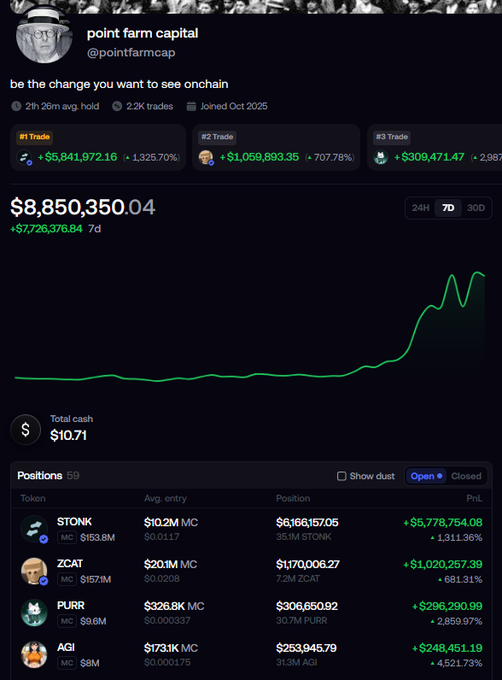Viewport: 502px width, 680px height.
Task: Click the MC badge next to $157.1M
Action: (67, 579)
